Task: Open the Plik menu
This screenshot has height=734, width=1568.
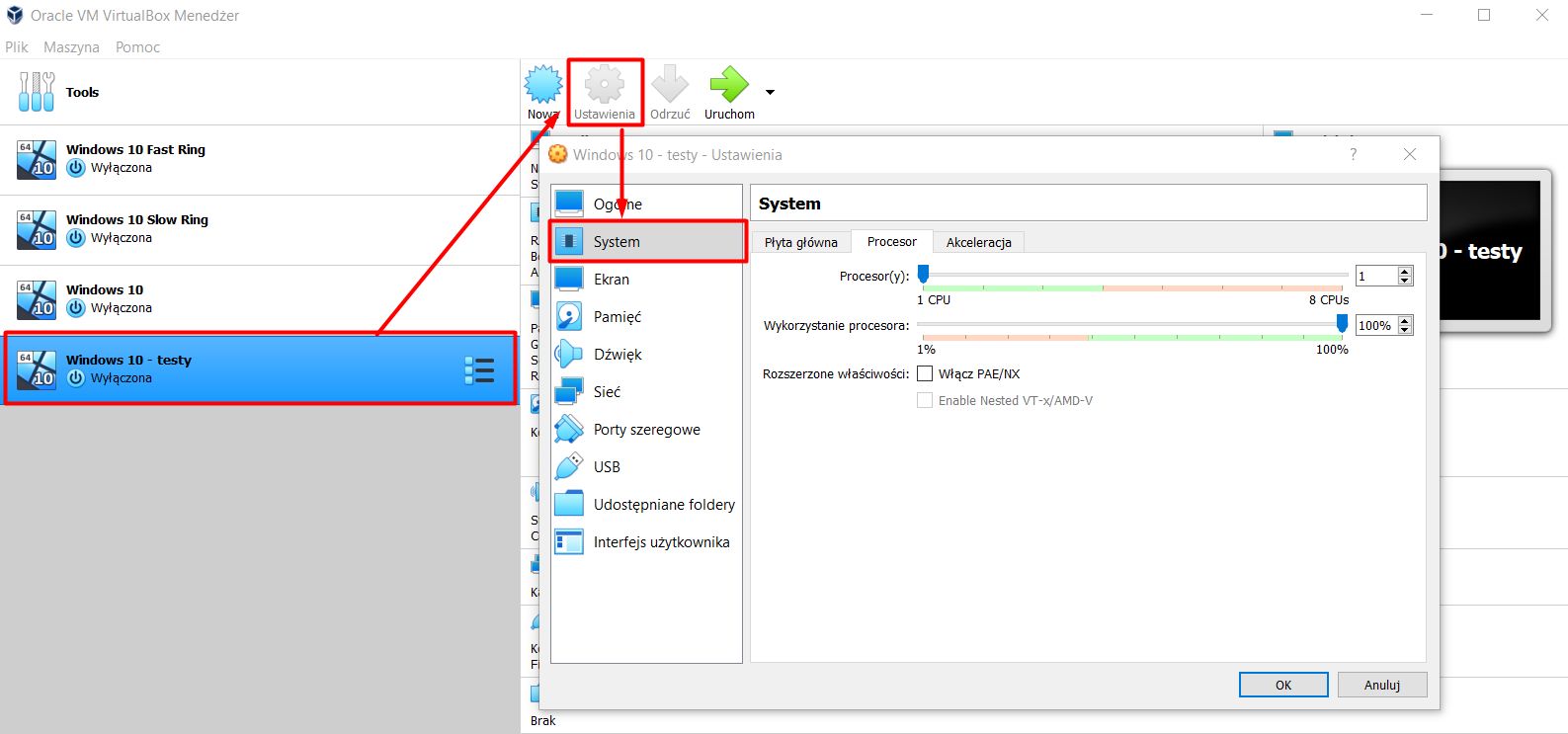Action: pyautogui.click(x=17, y=47)
